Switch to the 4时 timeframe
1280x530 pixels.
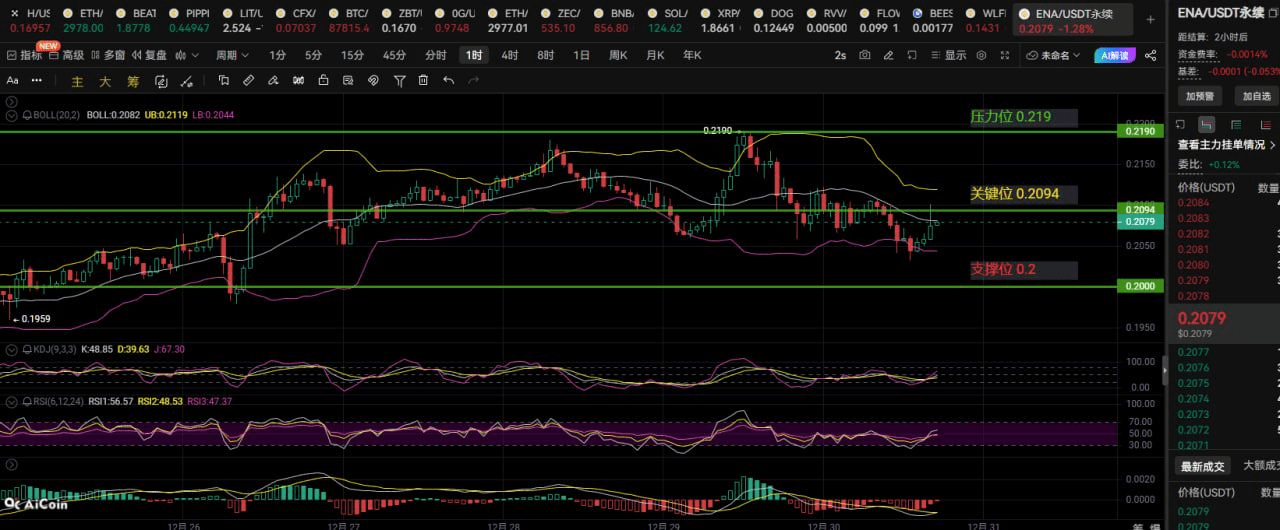[510, 56]
